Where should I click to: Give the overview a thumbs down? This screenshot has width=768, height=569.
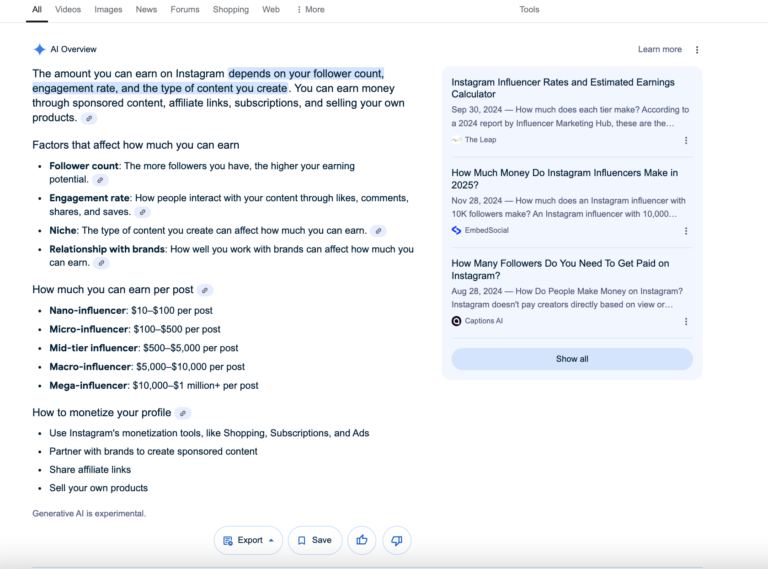[397, 540]
